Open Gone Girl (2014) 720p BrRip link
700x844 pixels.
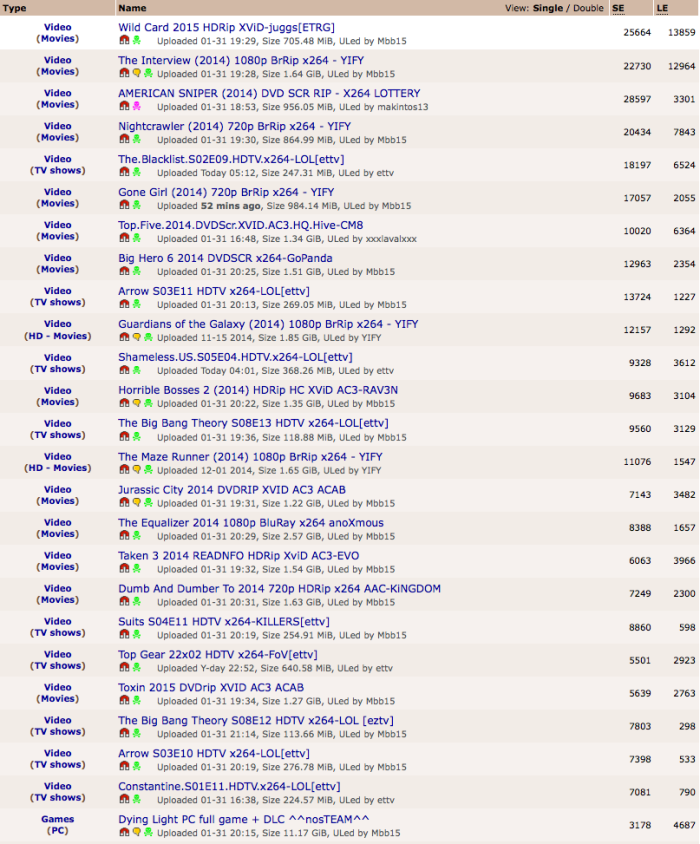pyautogui.click(x=226, y=192)
